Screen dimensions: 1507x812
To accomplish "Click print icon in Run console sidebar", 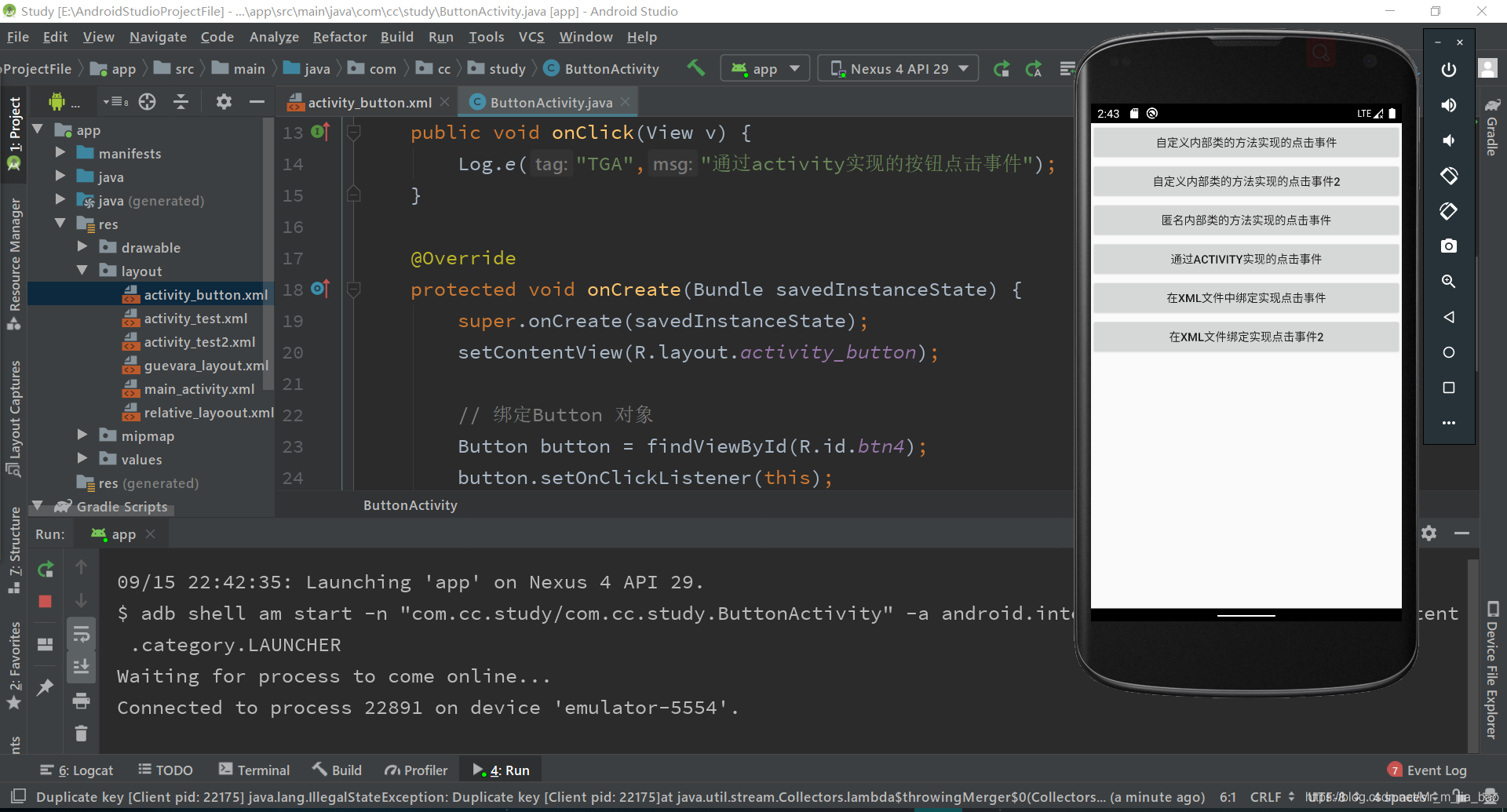I will pos(81,701).
